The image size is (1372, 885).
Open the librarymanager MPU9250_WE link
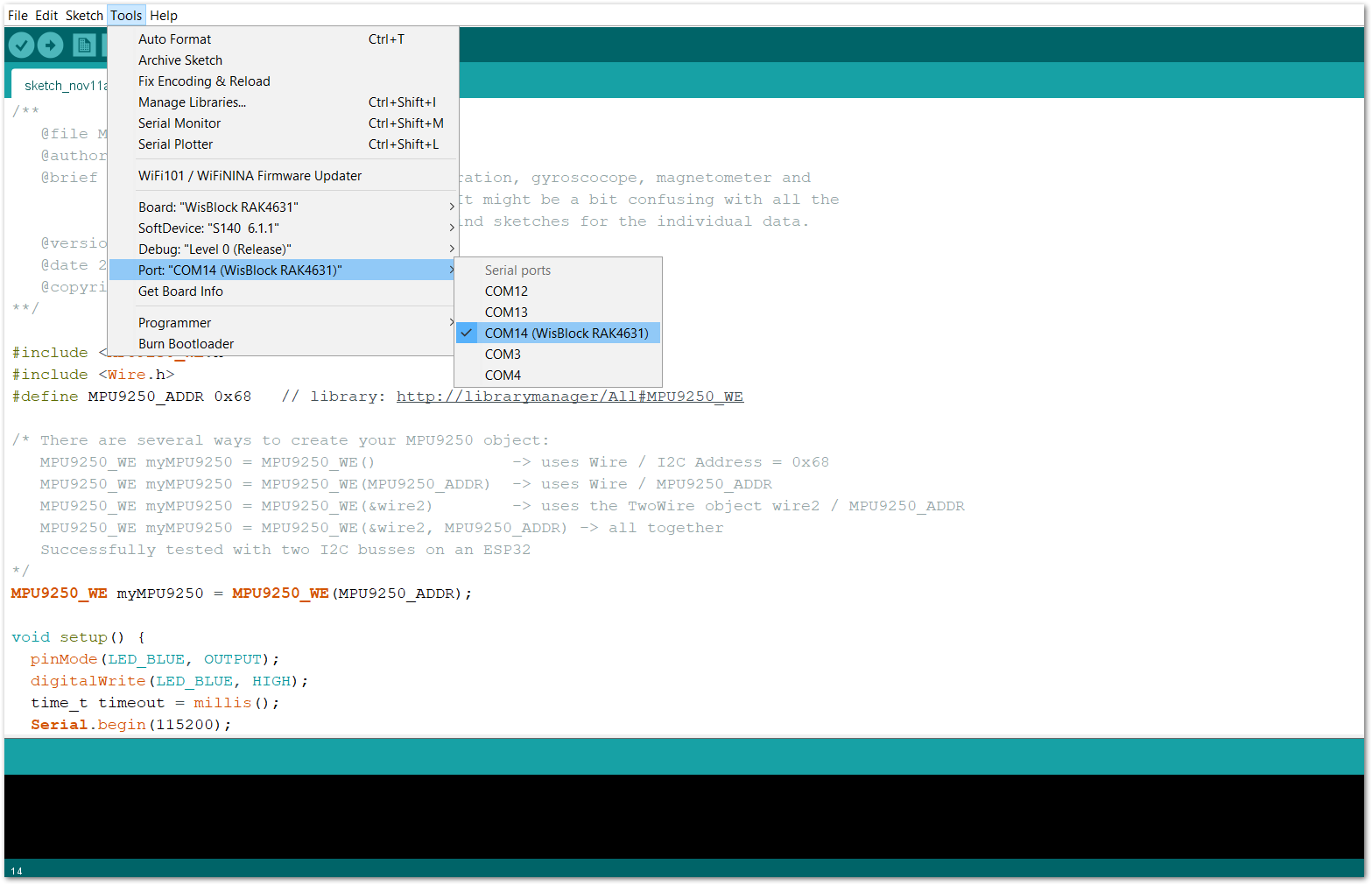[570, 397]
